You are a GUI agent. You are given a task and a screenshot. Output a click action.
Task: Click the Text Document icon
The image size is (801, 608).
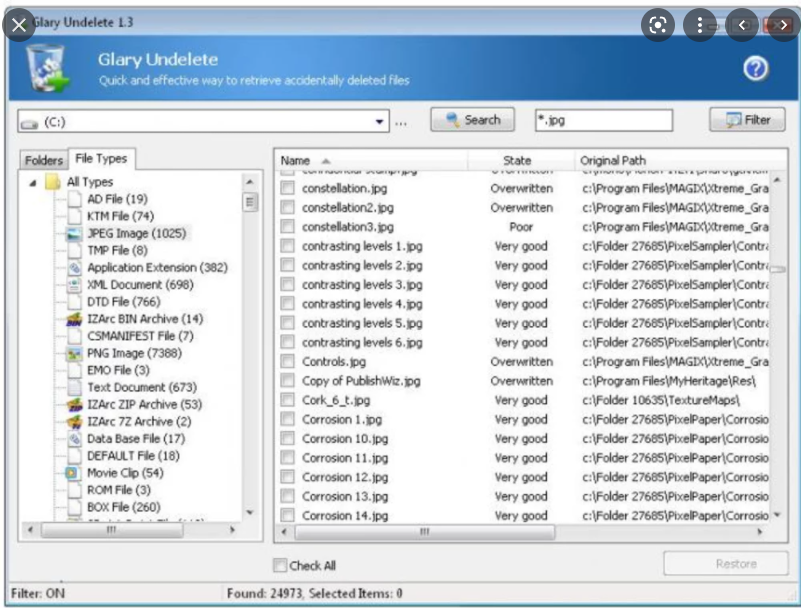[x=74, y=387]
